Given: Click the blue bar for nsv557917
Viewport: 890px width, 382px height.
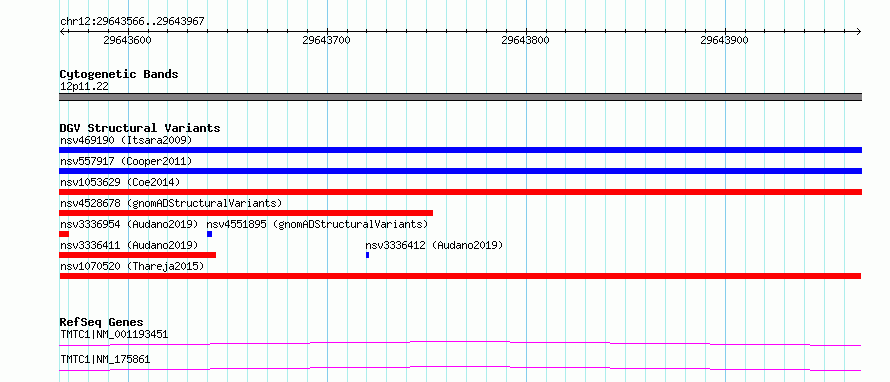Looking at the screenshot, I should tap(460, 171).
